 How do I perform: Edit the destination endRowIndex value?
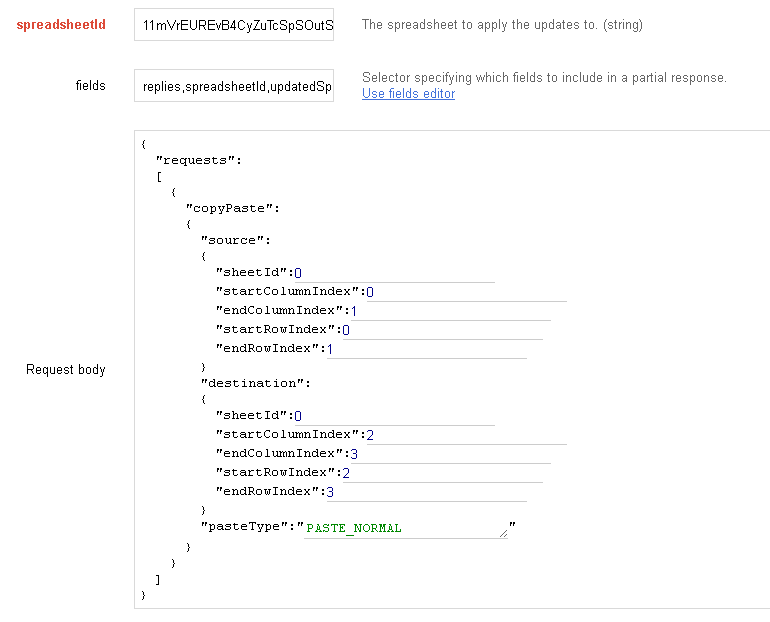426,492
